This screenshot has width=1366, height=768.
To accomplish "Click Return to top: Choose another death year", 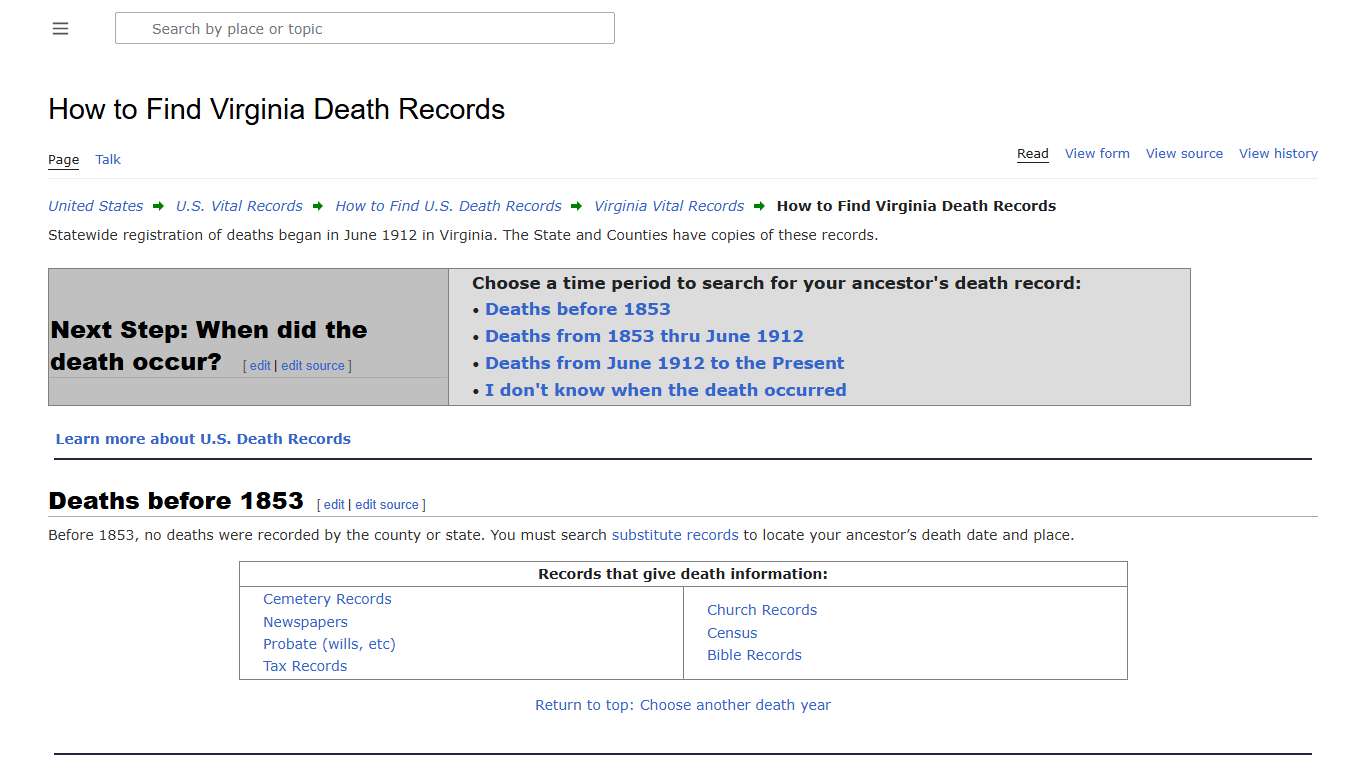I will click(x=683, y=705).
